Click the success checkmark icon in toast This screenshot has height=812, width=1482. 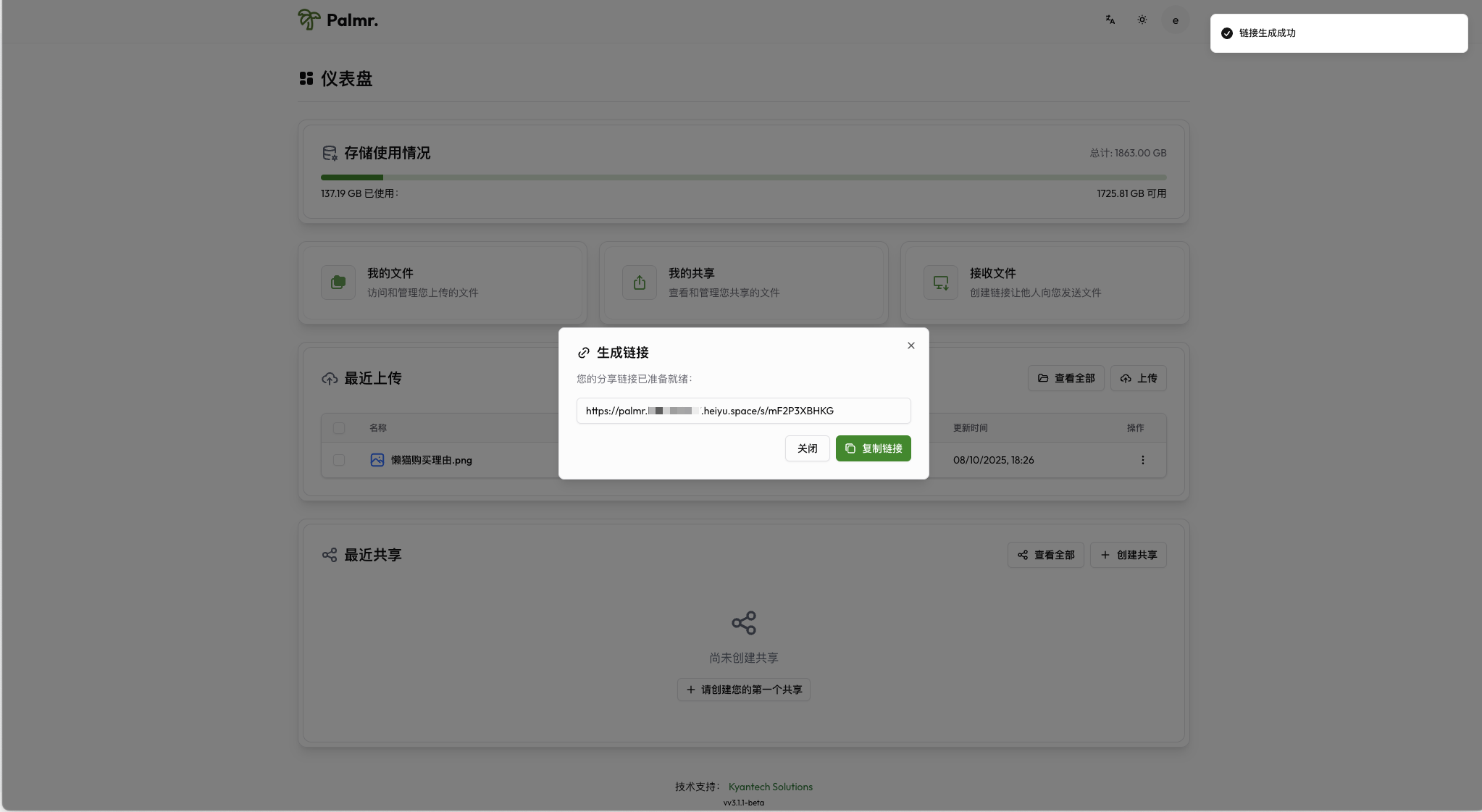(1227, 33)
